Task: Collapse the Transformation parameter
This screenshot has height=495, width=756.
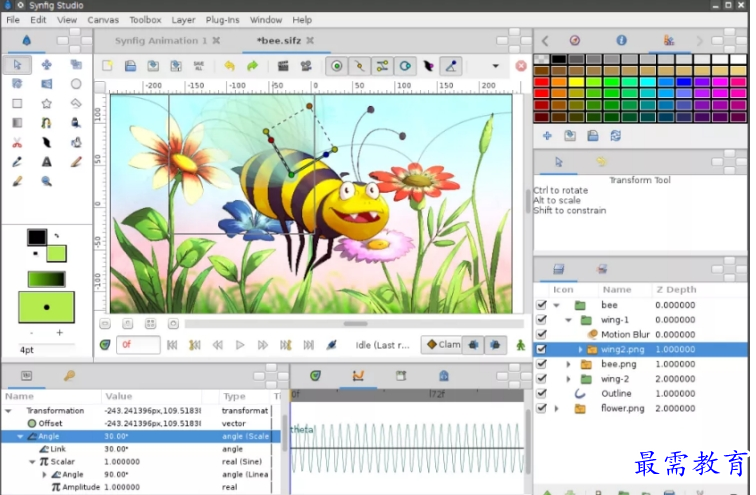Action: [8, 411]
